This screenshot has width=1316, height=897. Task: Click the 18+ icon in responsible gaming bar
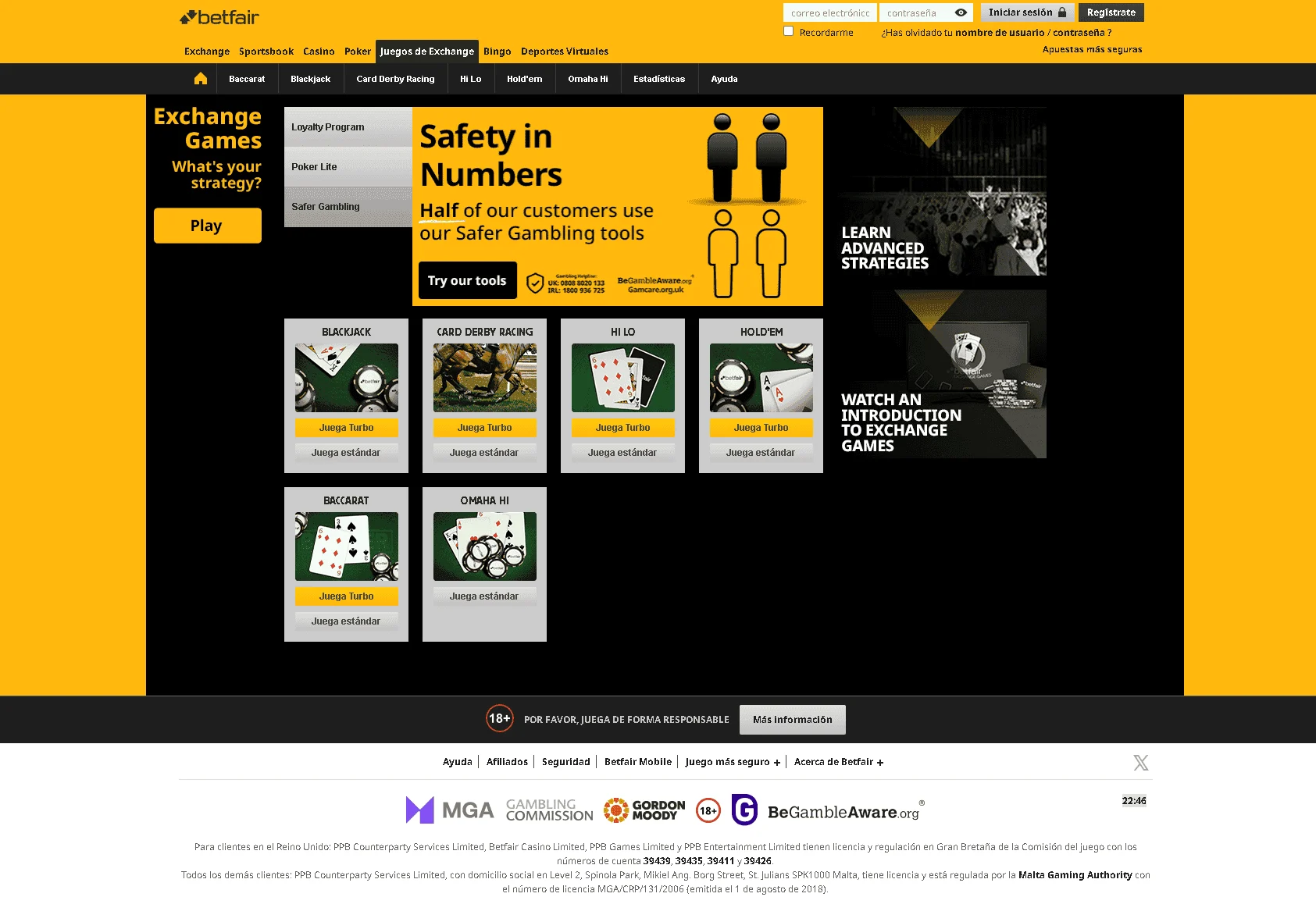(x=500, y=718)
